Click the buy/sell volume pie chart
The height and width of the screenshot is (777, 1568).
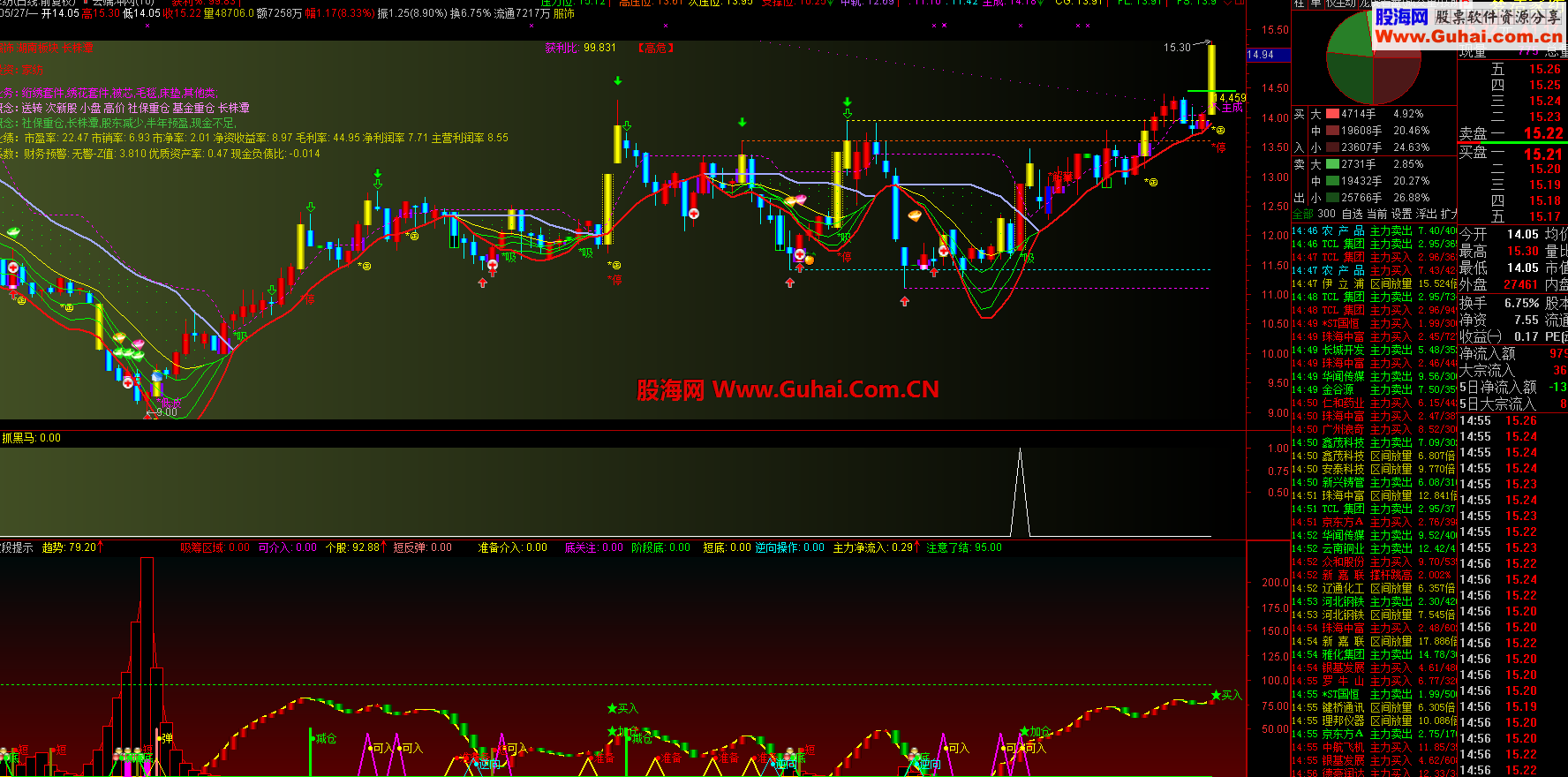[1373, 58]
